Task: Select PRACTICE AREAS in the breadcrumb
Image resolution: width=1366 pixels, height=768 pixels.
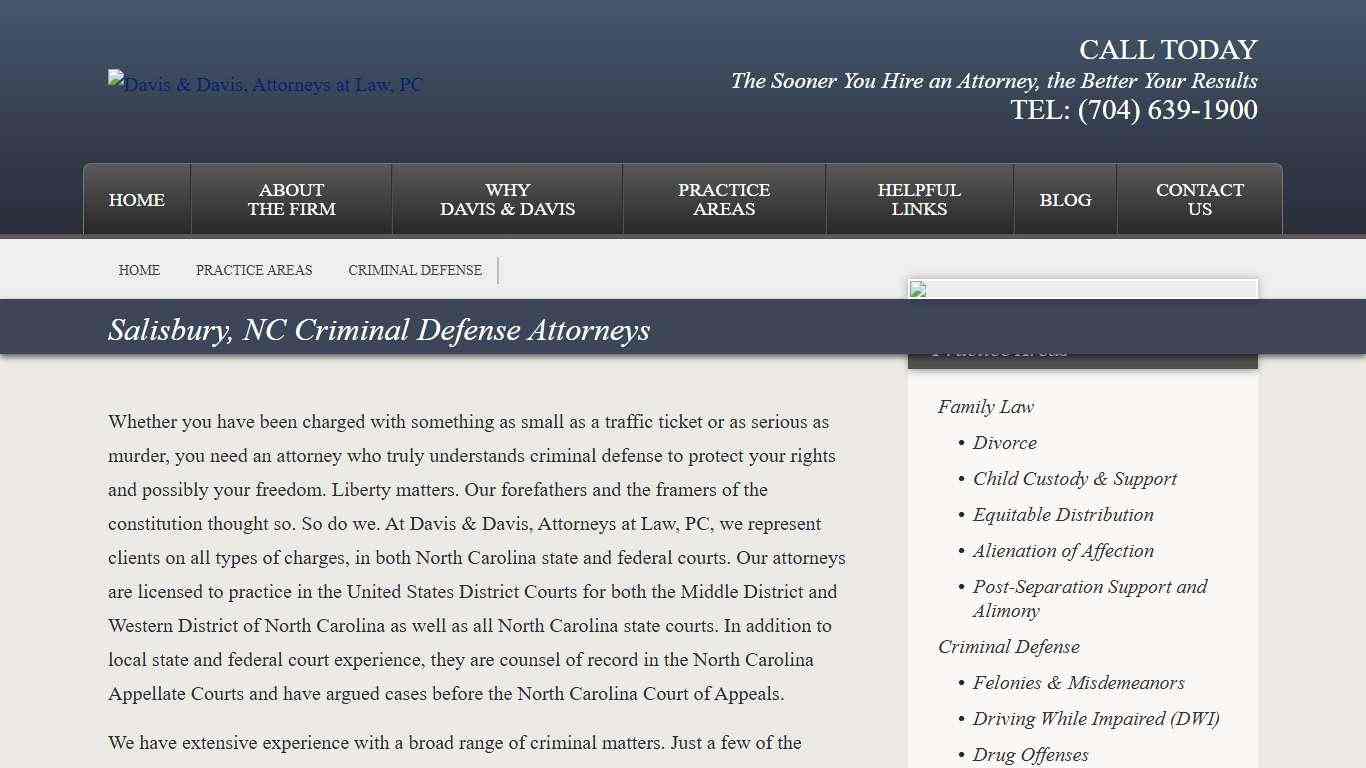Action: (x=254, y=270)
